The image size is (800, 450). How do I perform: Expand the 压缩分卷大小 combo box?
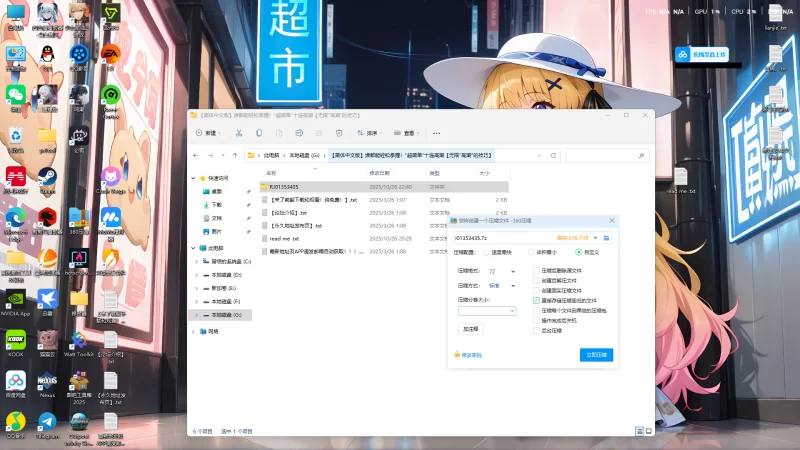click(x=513, y=311)
